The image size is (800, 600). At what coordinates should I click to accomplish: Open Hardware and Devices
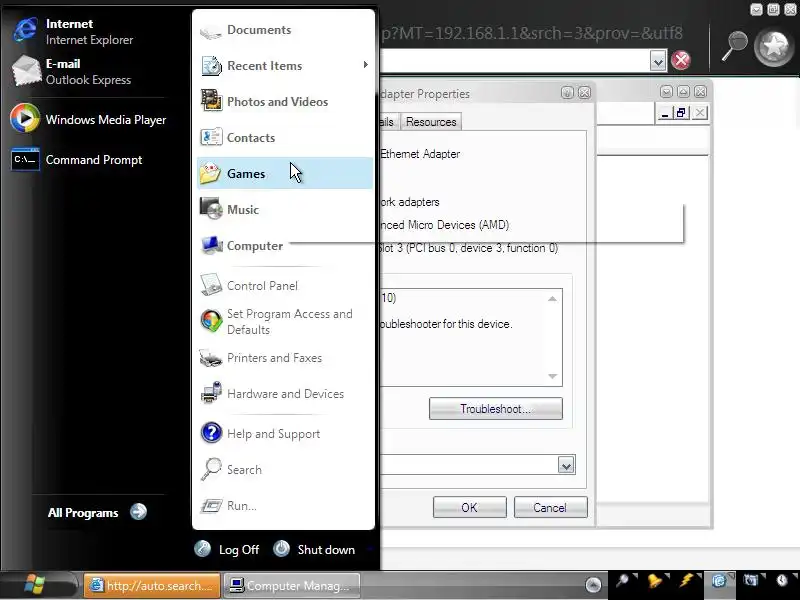[285, 394]
